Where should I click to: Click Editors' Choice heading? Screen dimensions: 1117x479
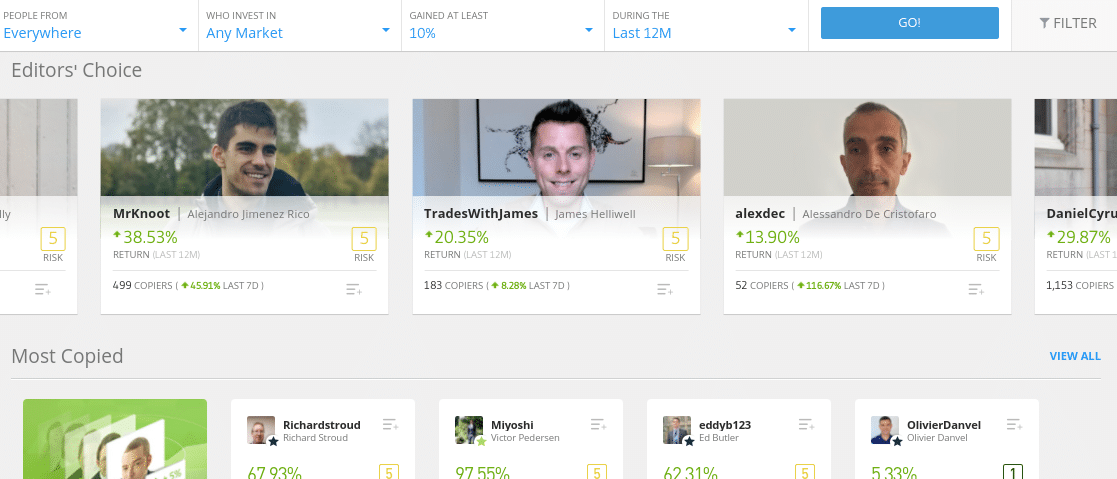point(76,70)
